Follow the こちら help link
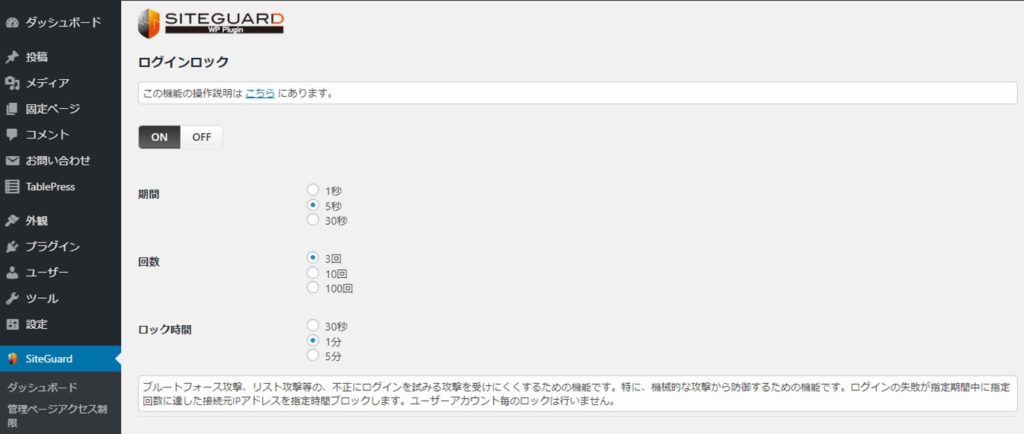The width and height of the screenshot is (1024, 434). click(x=260, y=93)
